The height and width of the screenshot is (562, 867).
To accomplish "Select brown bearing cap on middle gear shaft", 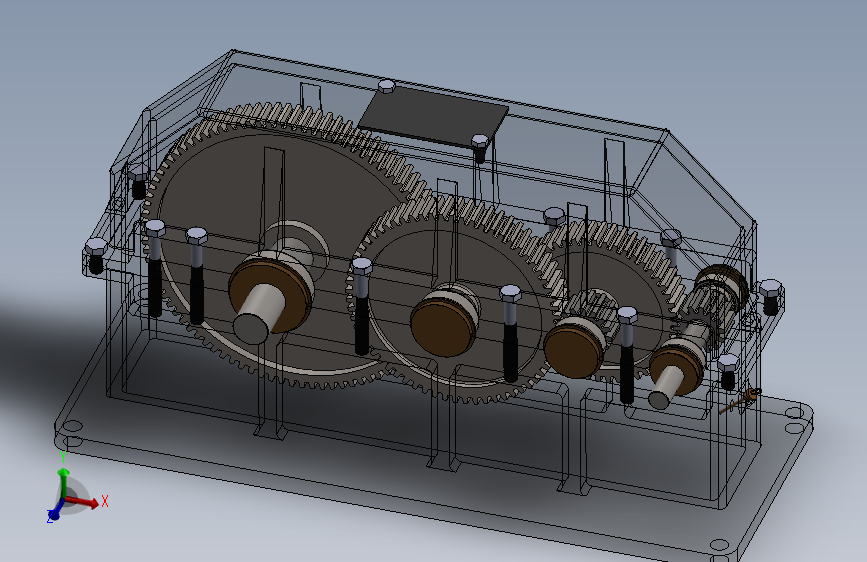I will 442,326.
